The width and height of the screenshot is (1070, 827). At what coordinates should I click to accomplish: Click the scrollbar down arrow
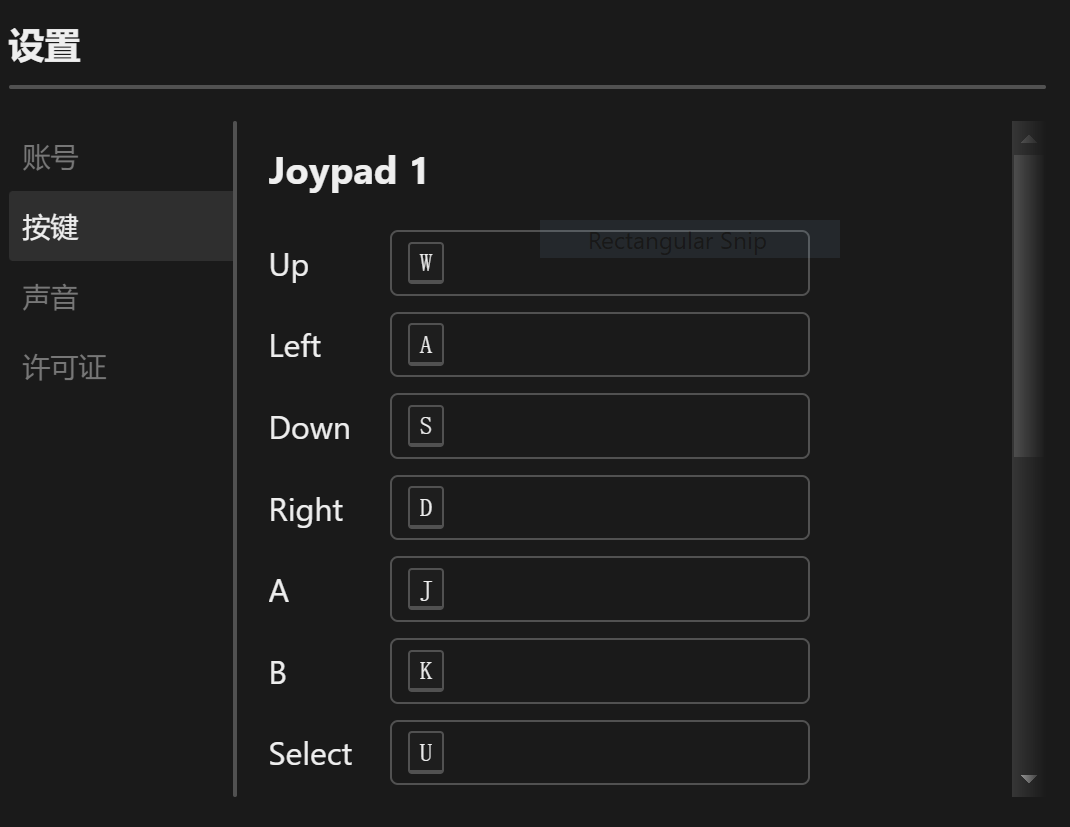tap(1028, 777)
